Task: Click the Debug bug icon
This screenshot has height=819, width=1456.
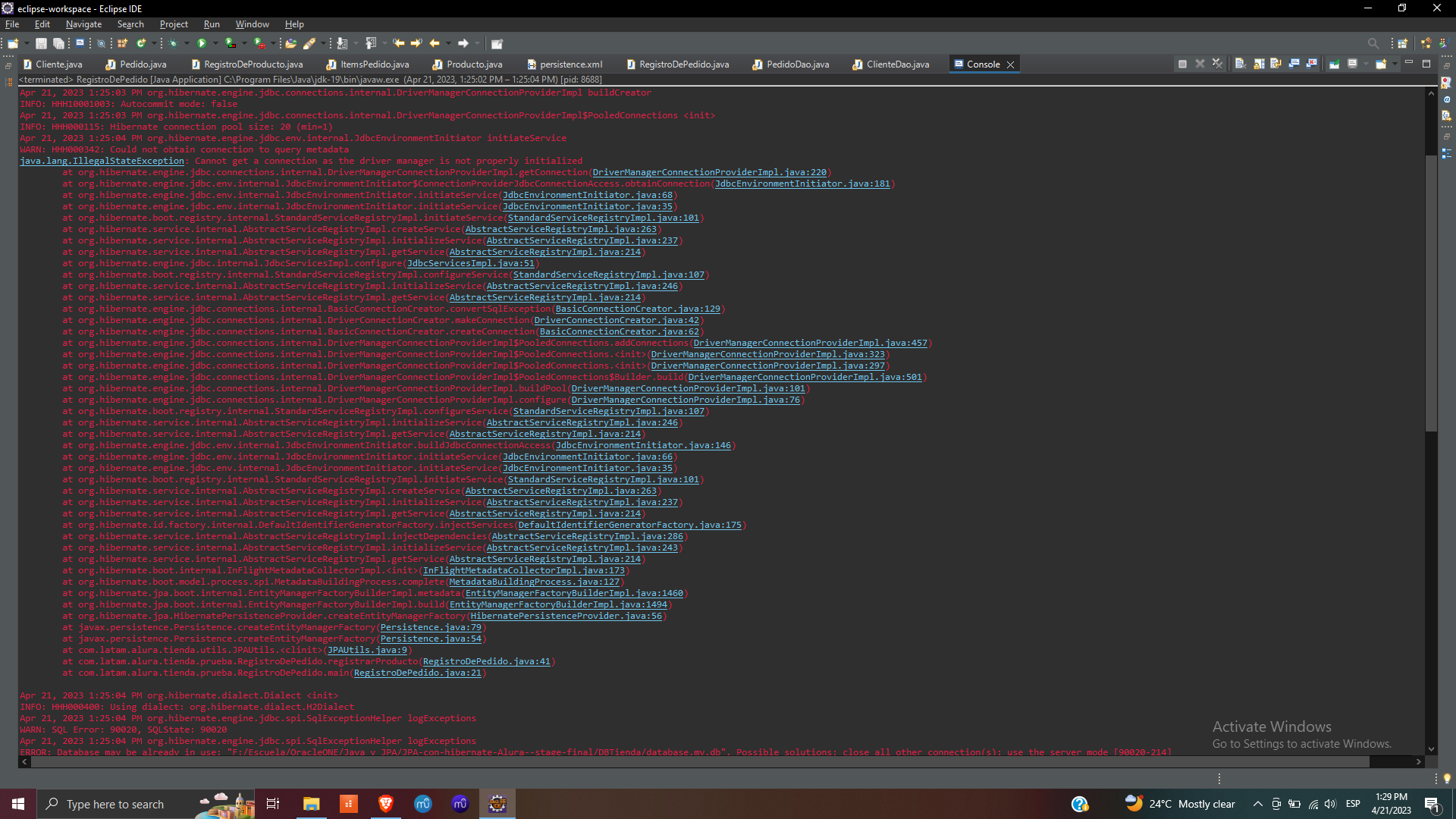Action: pos(173,43)
